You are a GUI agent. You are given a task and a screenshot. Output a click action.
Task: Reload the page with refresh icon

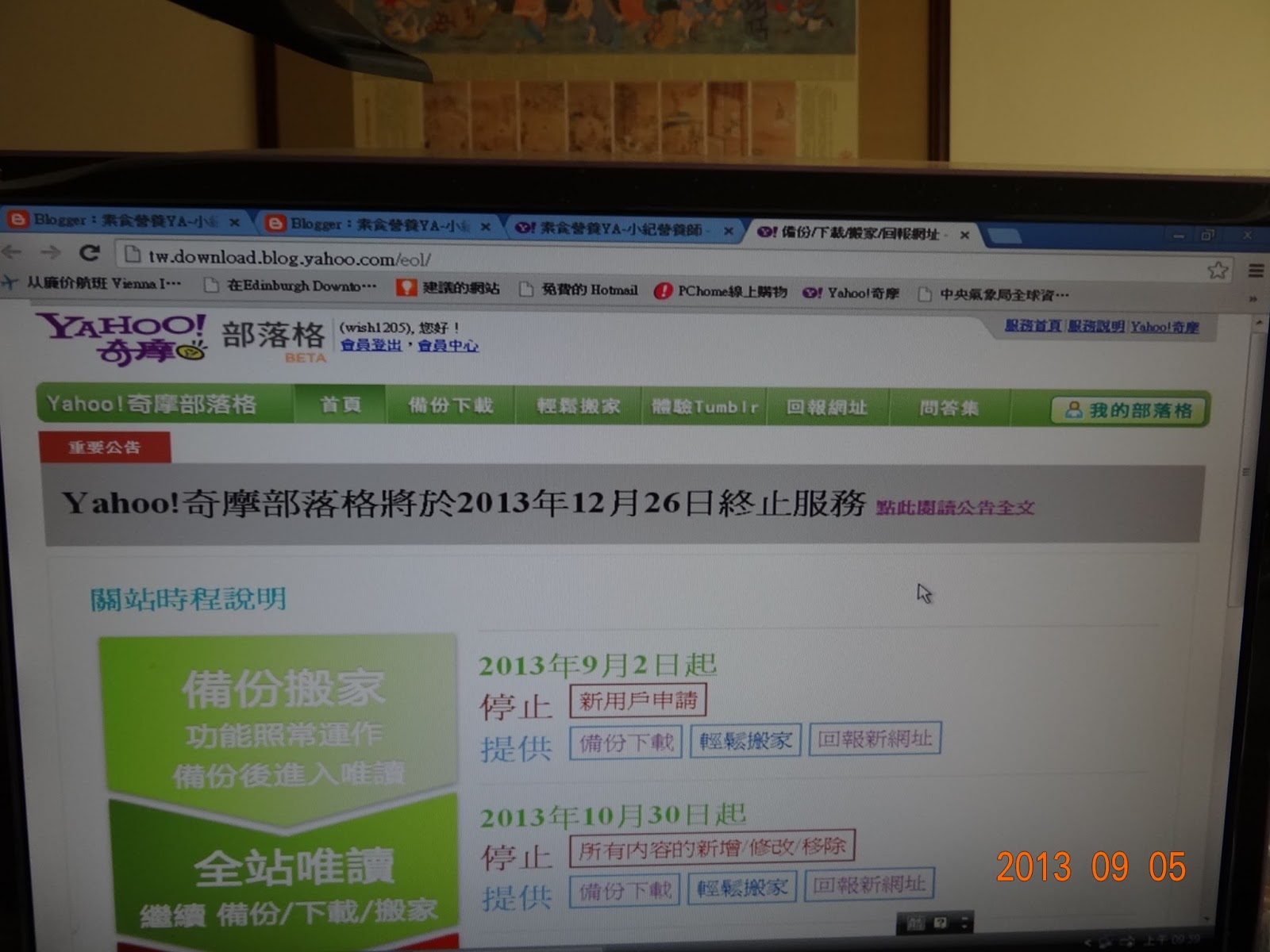pos(90,253)
